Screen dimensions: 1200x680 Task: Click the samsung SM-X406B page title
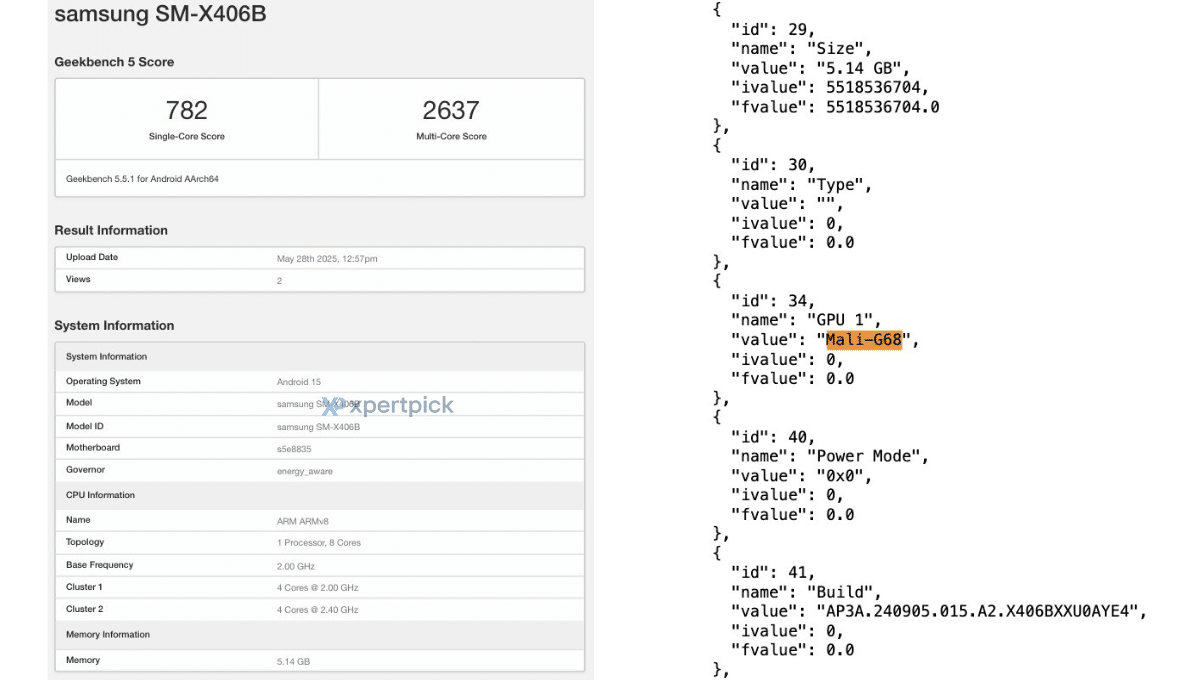pos(160,15)
